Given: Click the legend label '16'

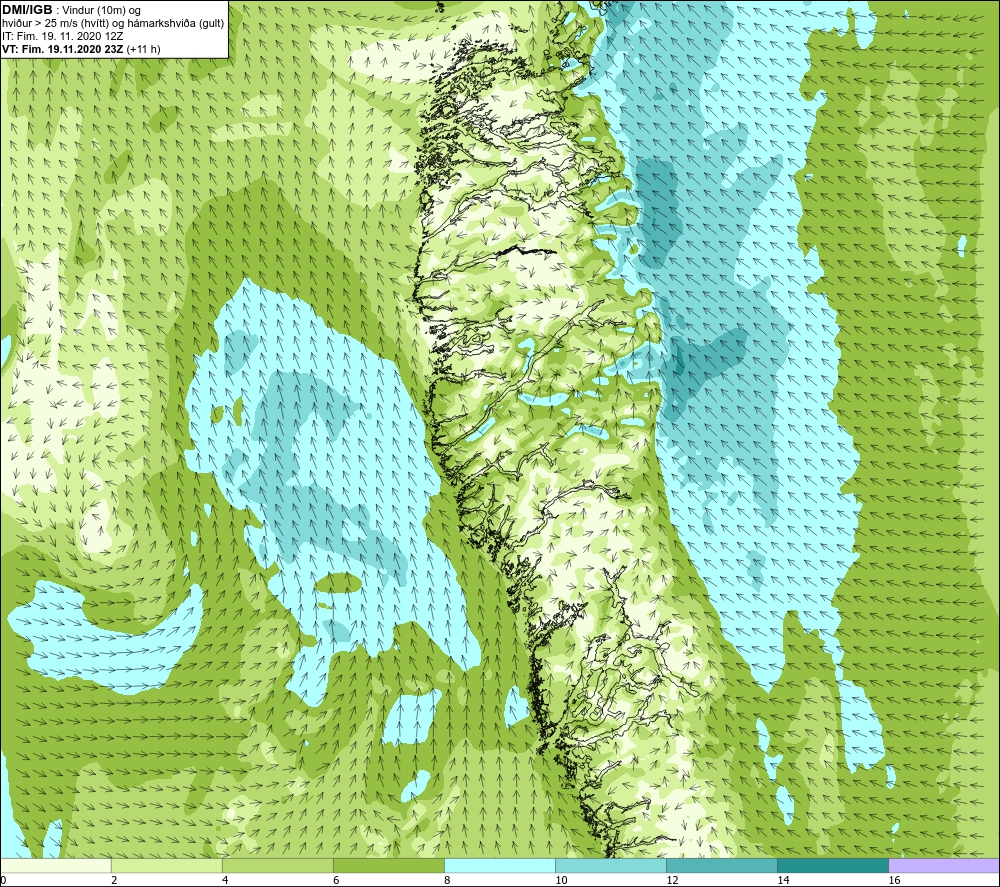Looking at the screenshot, I should point(894,881).
